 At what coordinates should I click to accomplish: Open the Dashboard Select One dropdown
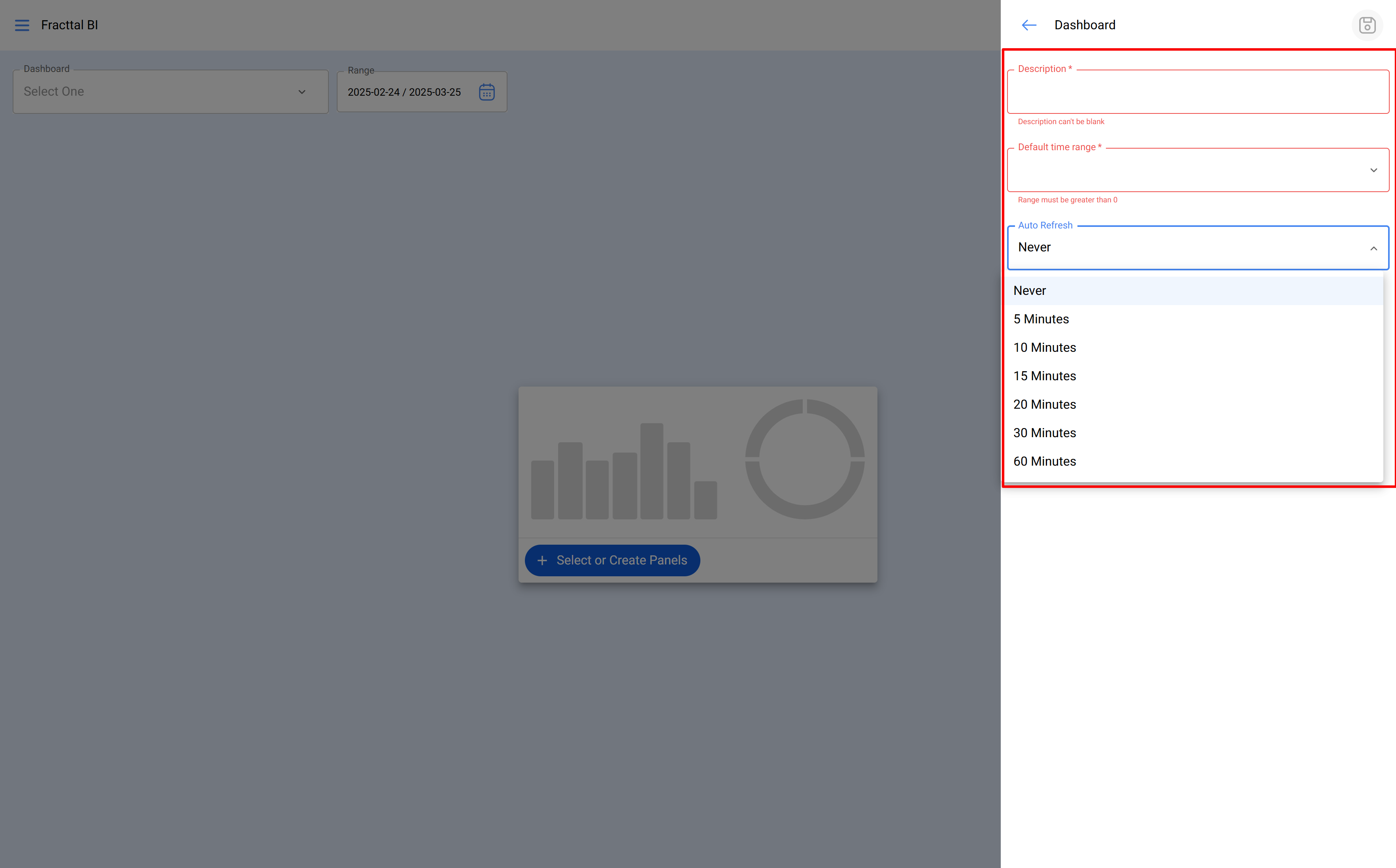(x=170, y=92)
